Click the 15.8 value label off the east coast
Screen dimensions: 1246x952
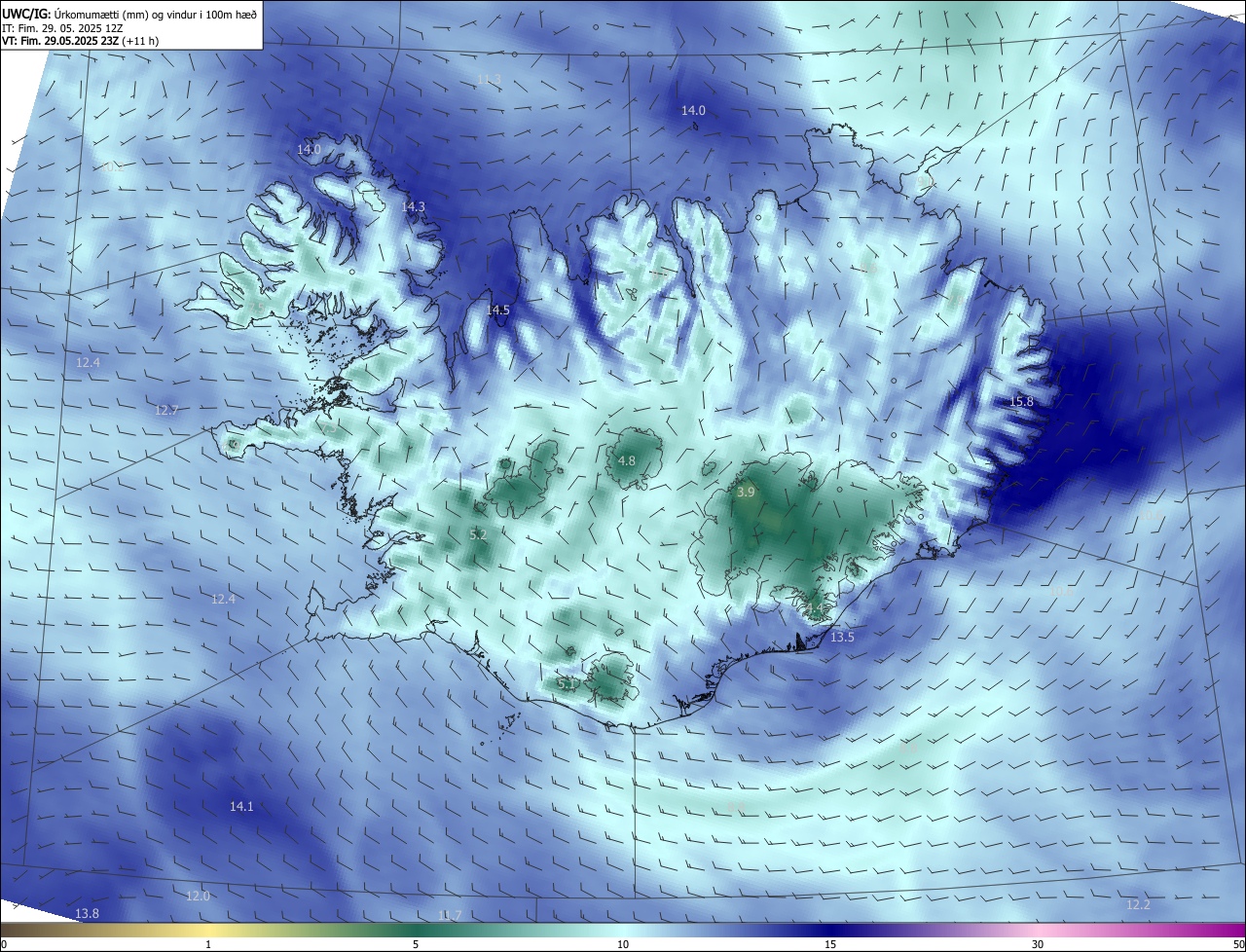tap(1021, 401)
